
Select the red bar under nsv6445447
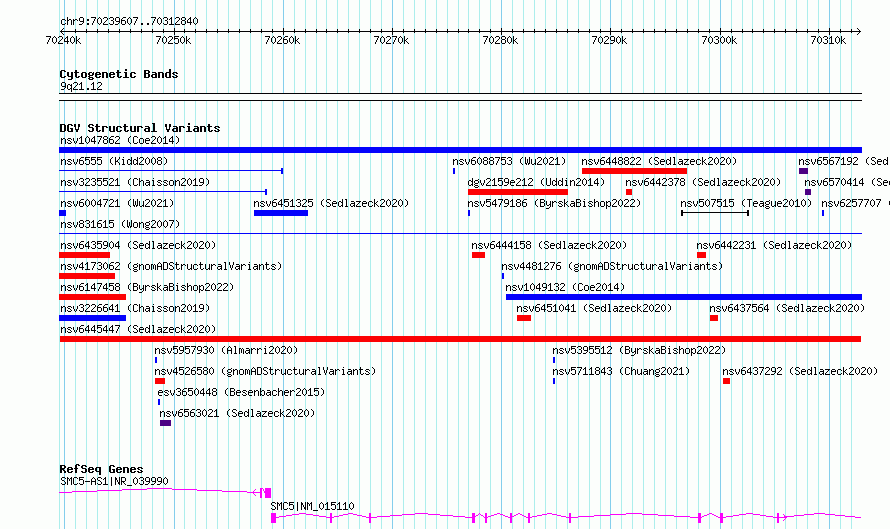click(x=460, y=339)
